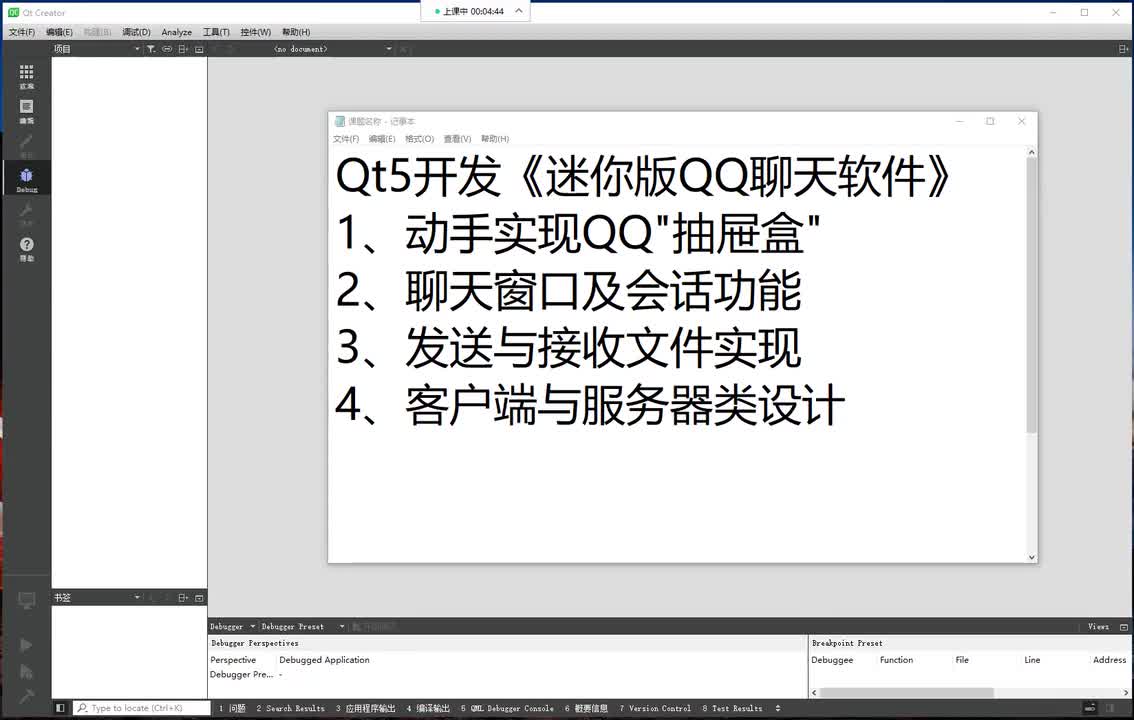Click the Line column header
Image resolution: width=1134 pixels, height=720 pixels.
tap(1032, 660)
